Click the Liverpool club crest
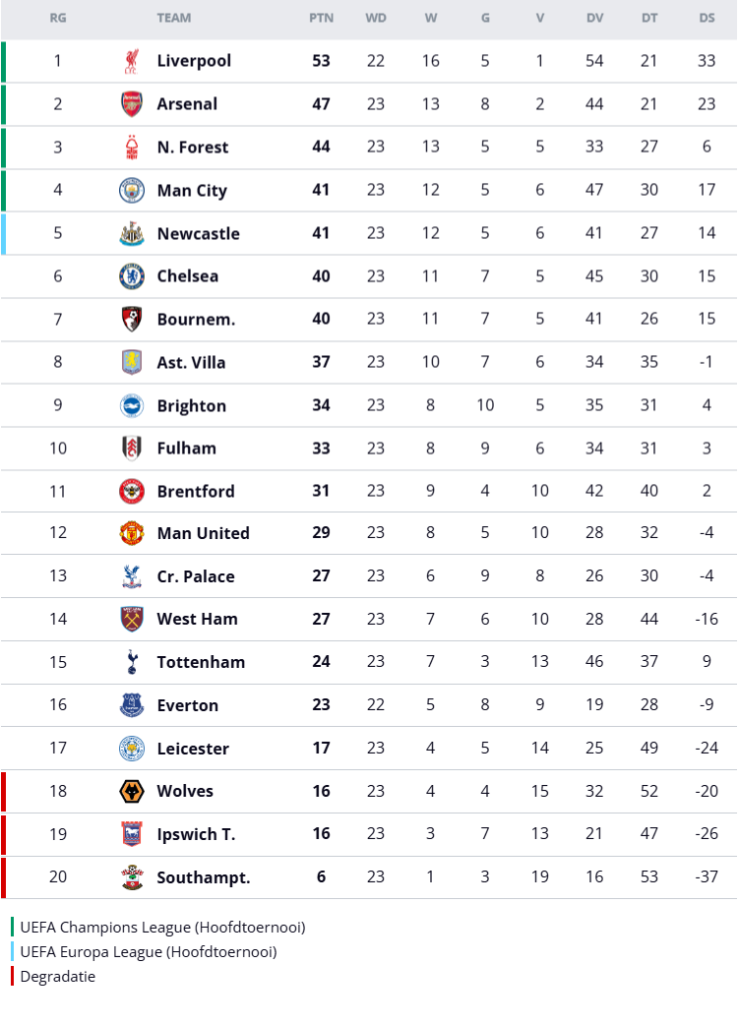Screen dimensions: 739x1024 132,61
